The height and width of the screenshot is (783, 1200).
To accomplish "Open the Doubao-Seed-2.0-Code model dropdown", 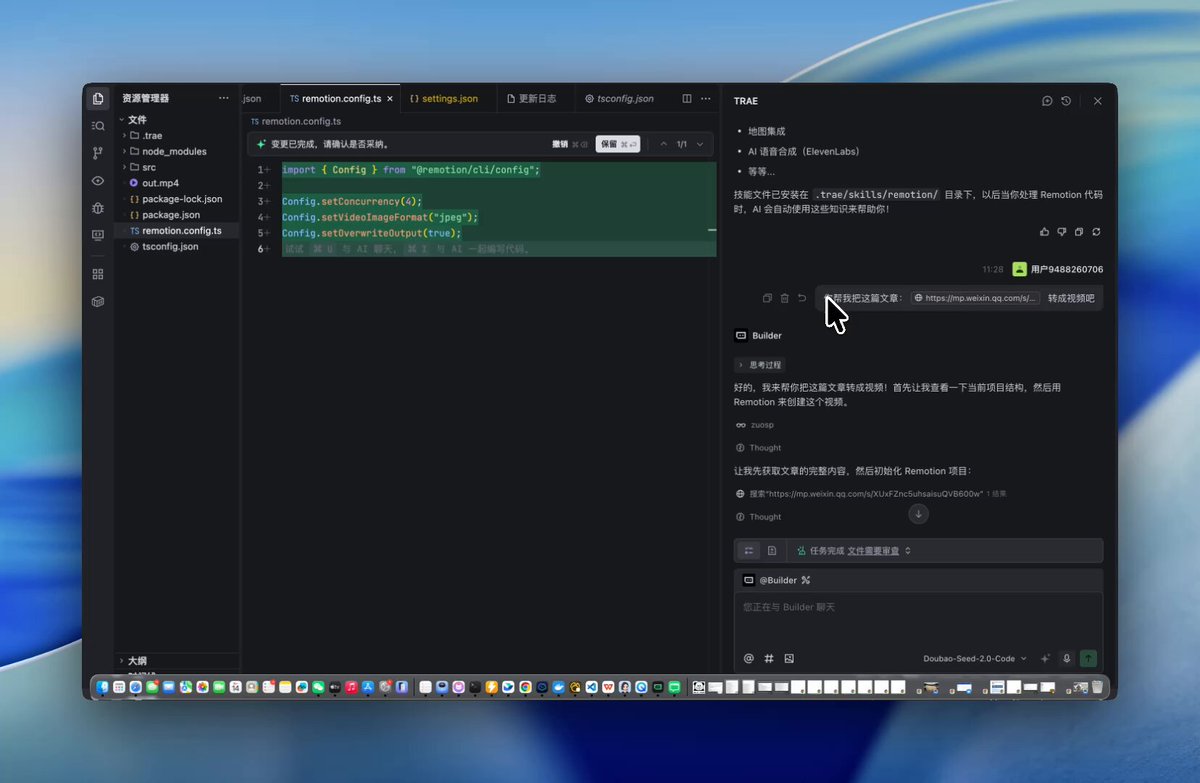I will (974, 658).
